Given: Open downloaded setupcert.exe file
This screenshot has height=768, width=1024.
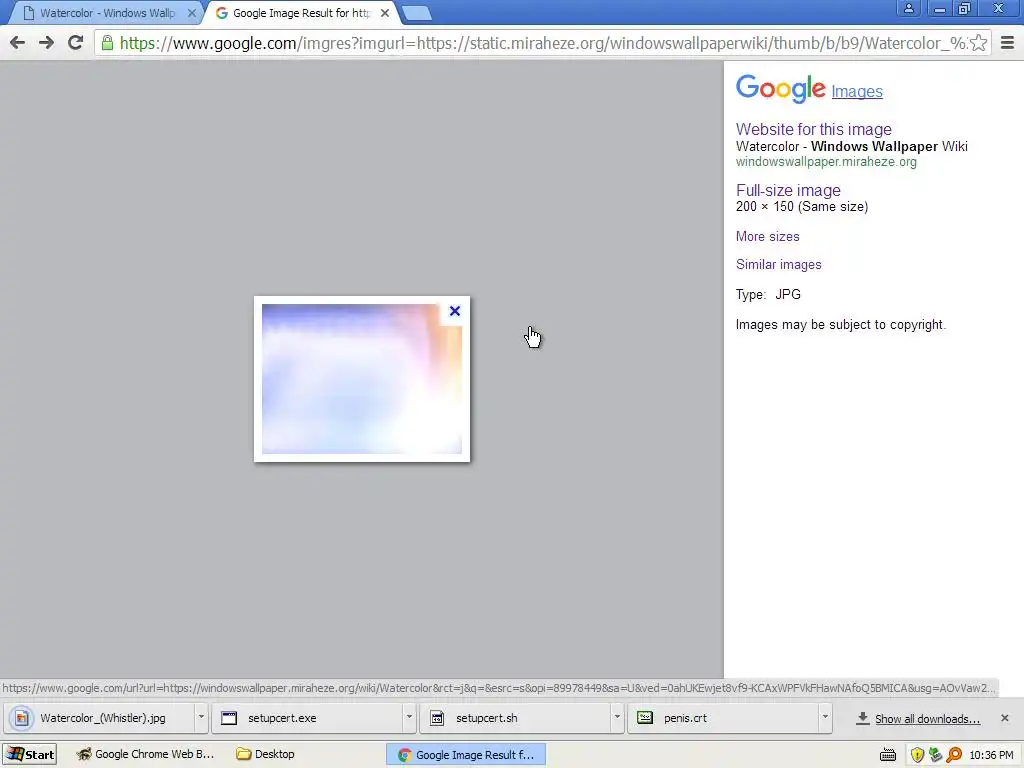Looking at the screenshot, I should (x=307, y=718).
